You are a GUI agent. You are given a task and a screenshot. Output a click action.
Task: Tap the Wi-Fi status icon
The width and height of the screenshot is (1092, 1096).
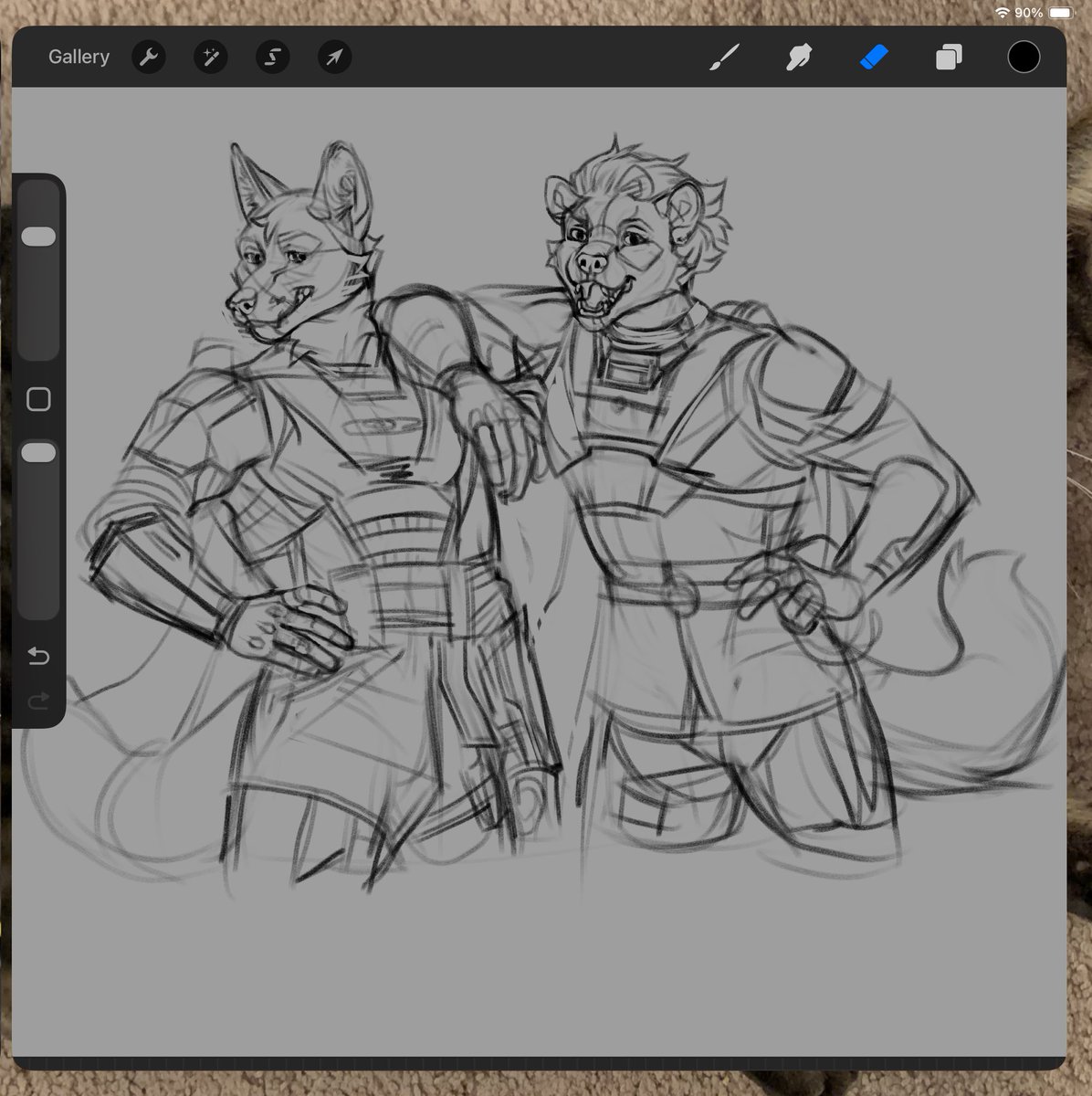(x=1003, y=13)
